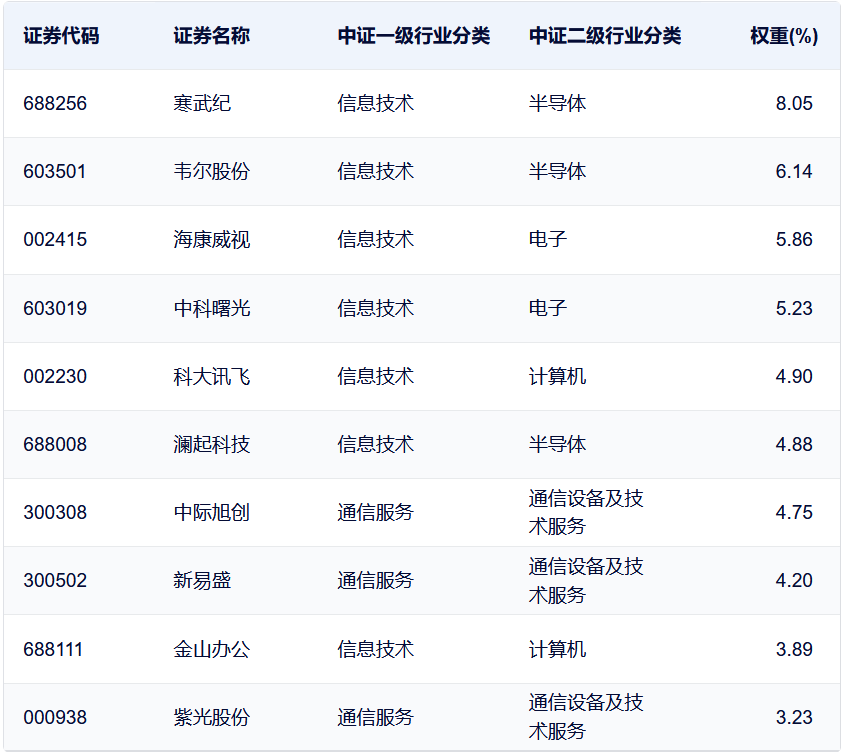This screenshot has width=844, height=754.
Task: Select the name 金山办公
Action: coord(212,650)
